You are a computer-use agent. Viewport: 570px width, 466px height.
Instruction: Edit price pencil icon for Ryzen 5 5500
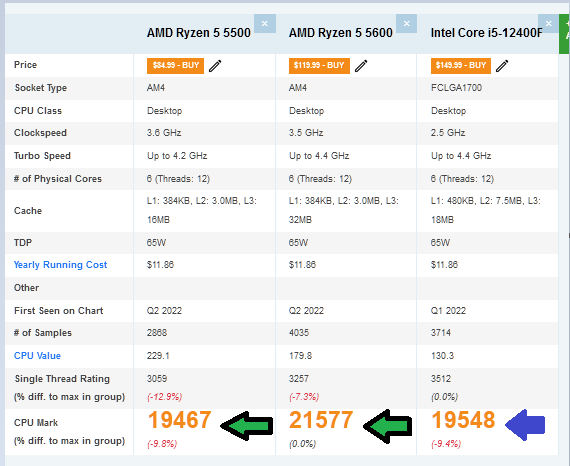(x=215, y=66)
